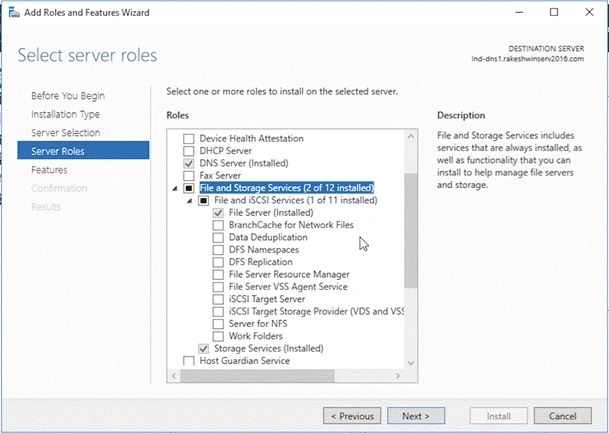The image size is (609, 433).
Task: Select the Work Folders label
Action: click(256, 336)
